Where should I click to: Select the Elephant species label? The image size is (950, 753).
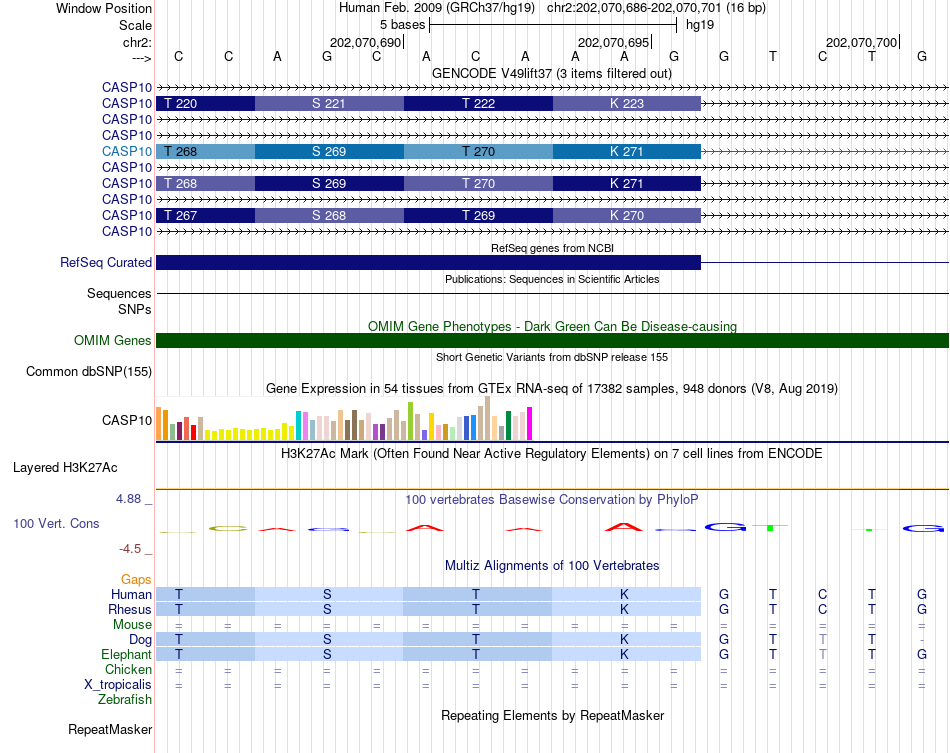pos(126,654)
